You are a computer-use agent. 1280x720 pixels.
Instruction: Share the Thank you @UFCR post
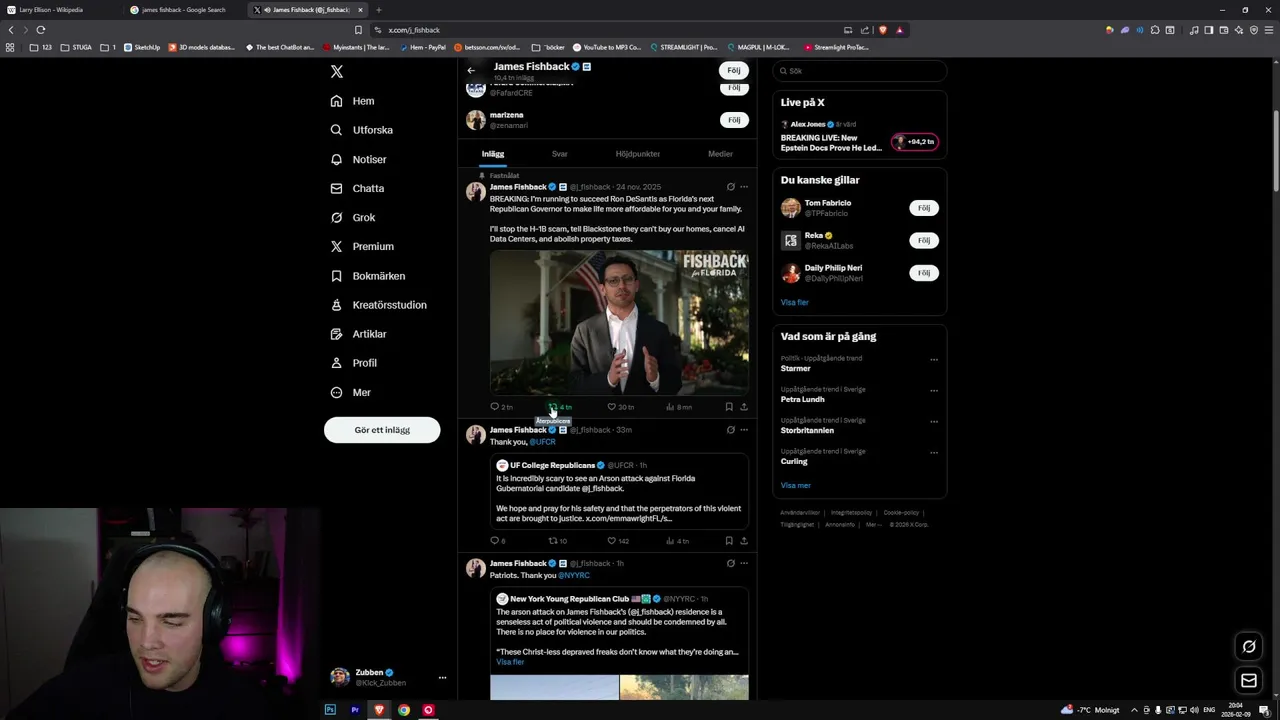pos(744,541)
